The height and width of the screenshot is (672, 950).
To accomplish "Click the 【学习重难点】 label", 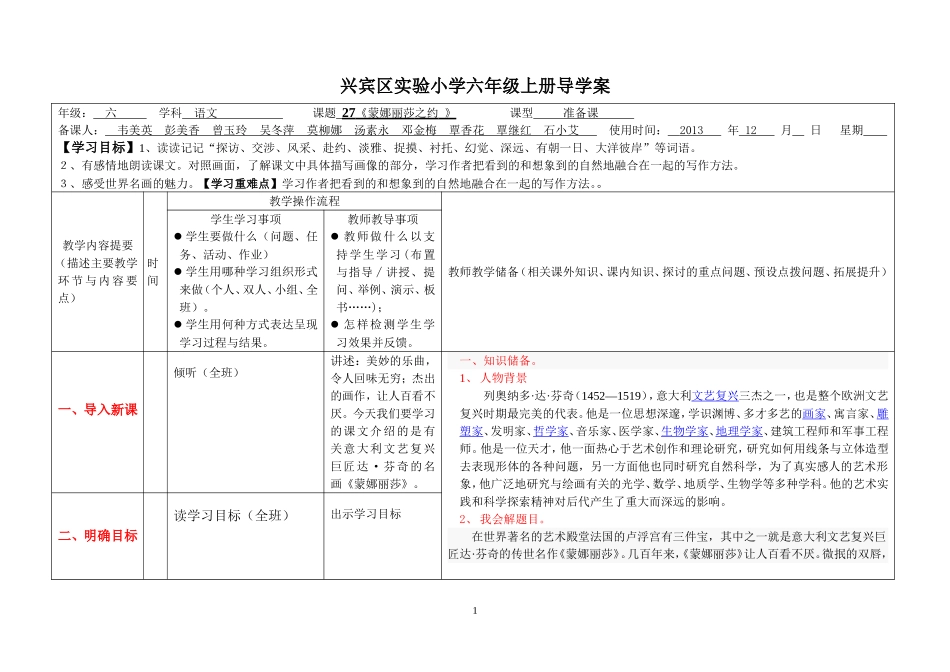I will [240, 184].
